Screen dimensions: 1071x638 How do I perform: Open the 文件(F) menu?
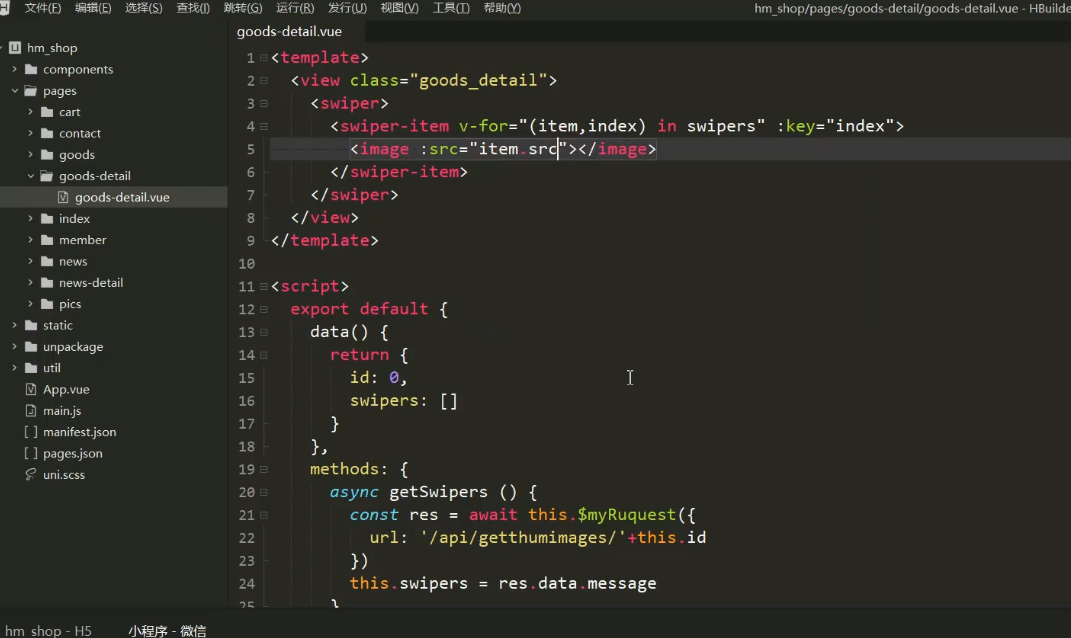coord(42,8)
